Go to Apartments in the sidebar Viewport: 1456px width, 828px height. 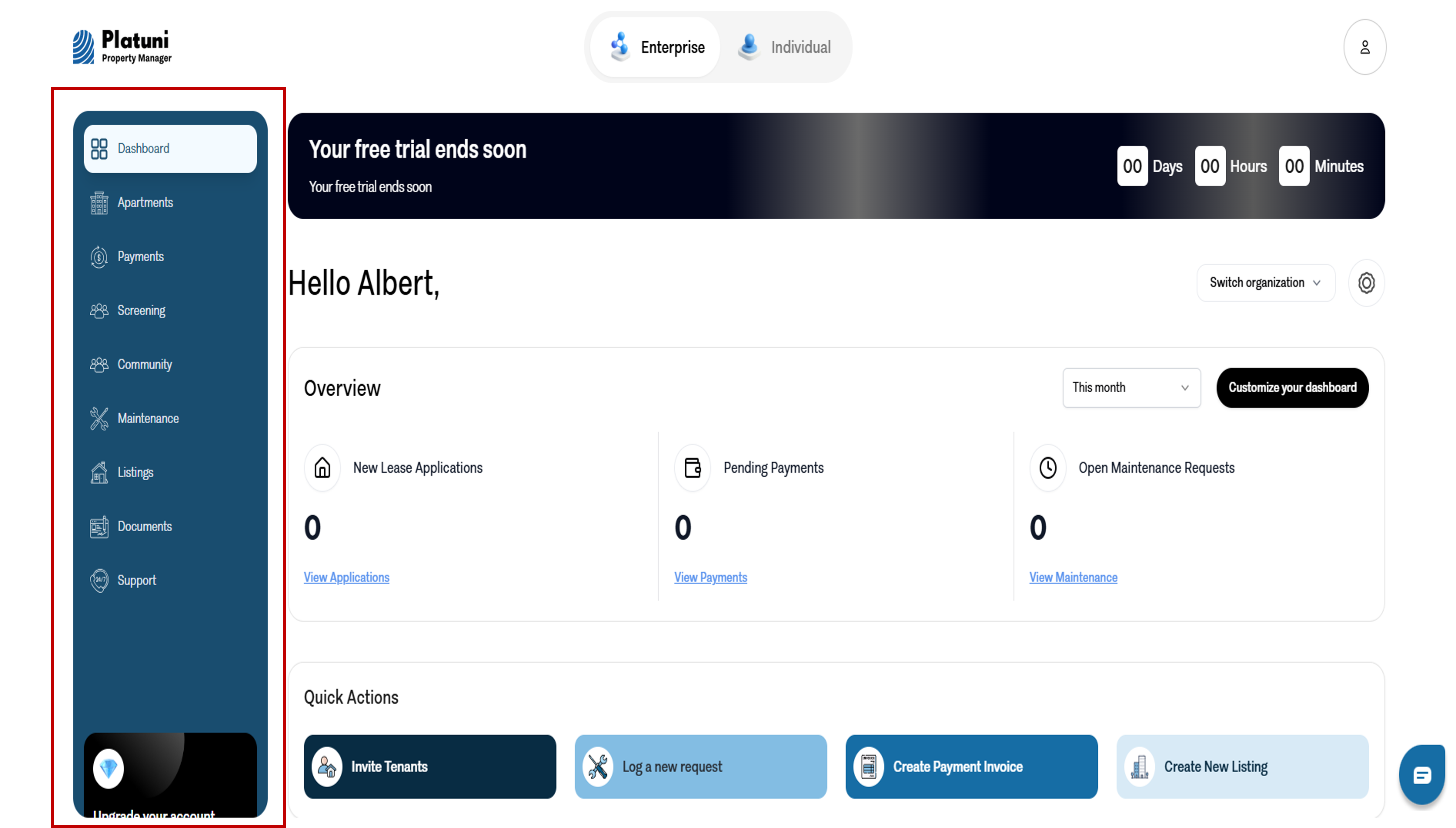(x=170, y=203)
